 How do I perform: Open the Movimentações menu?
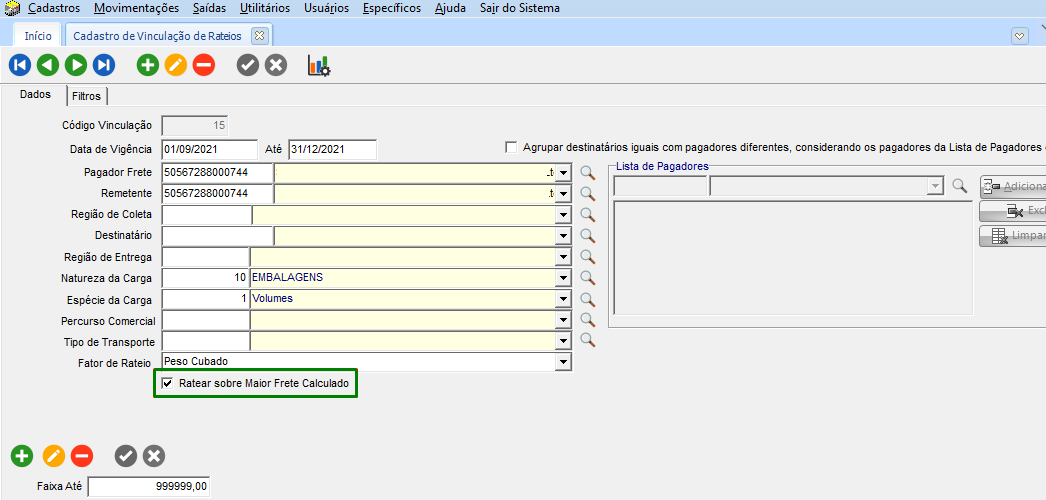pos(136,8)
